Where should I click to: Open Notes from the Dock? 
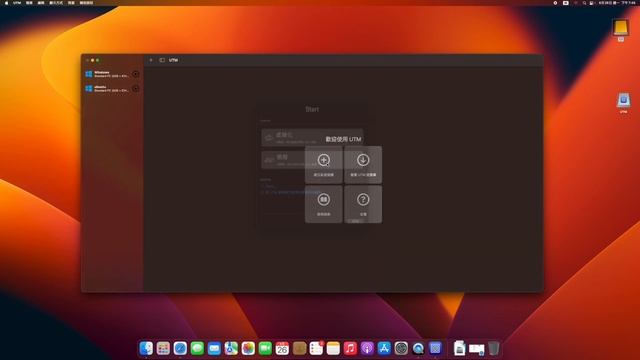333,348
